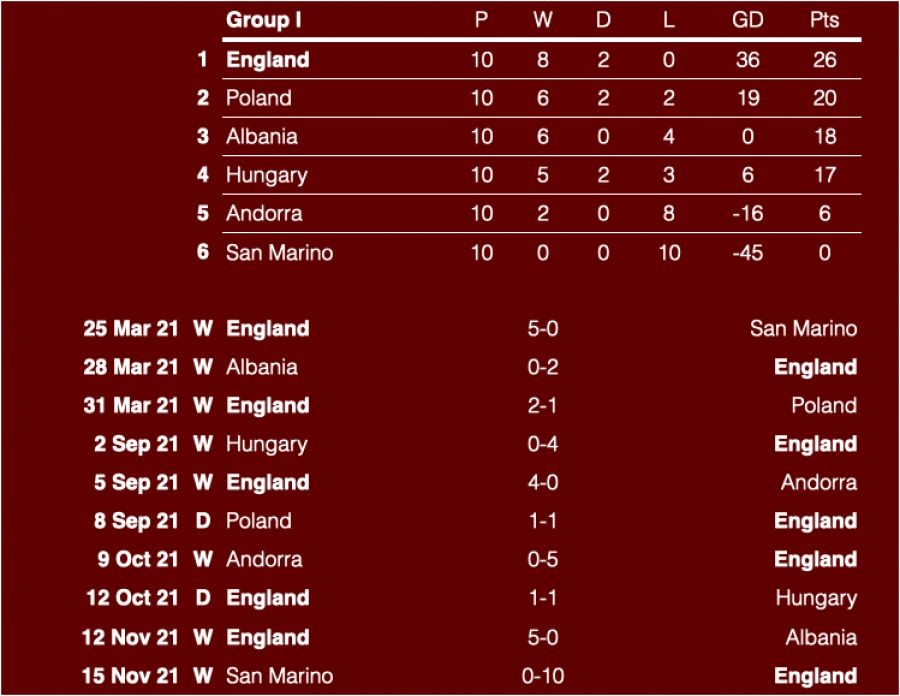Select the 9 Oct 21 fixture date
The height and width of the screenshot is (696, 900).
pos(138,560)
